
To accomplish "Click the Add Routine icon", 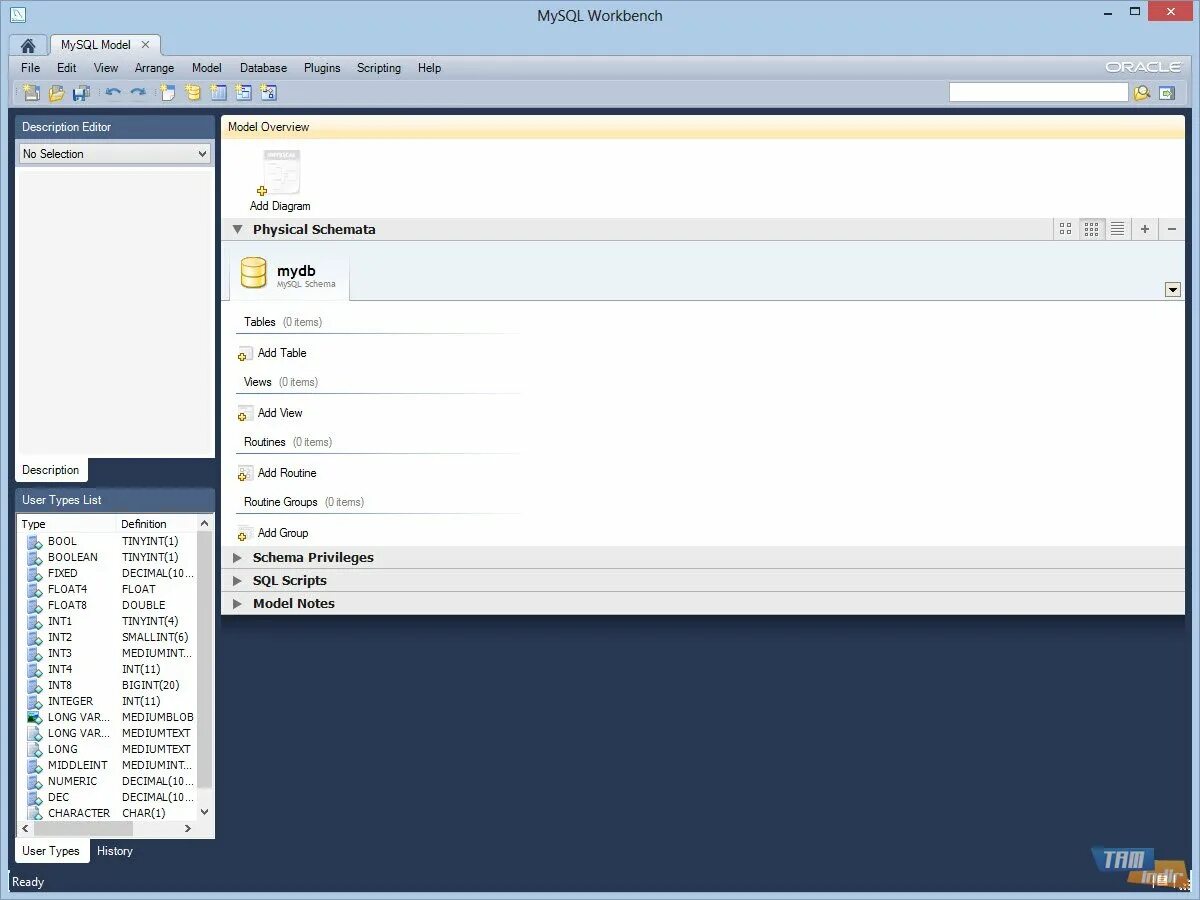I will click(245, 473).
